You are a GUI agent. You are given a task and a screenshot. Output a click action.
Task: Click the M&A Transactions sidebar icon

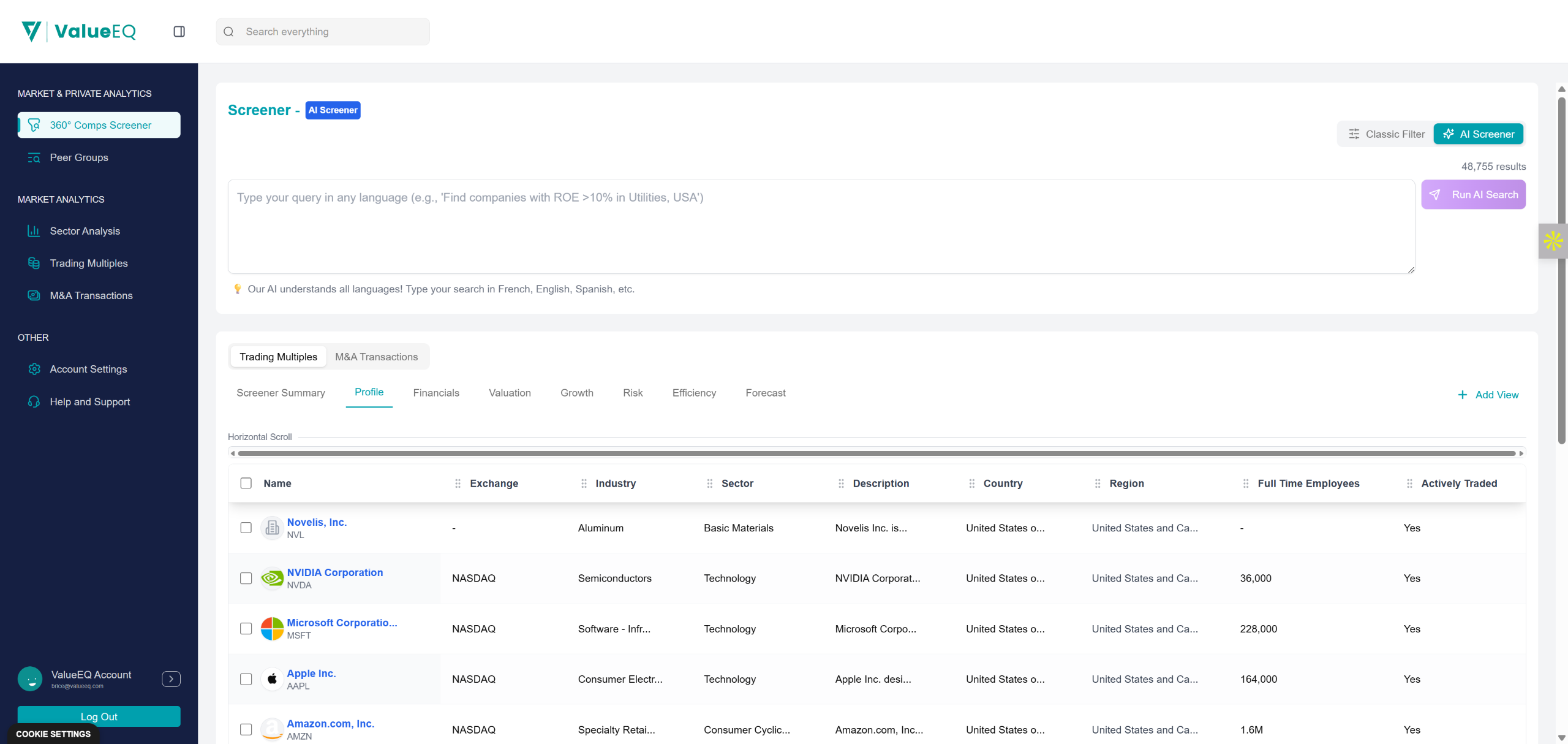point(34,295)
